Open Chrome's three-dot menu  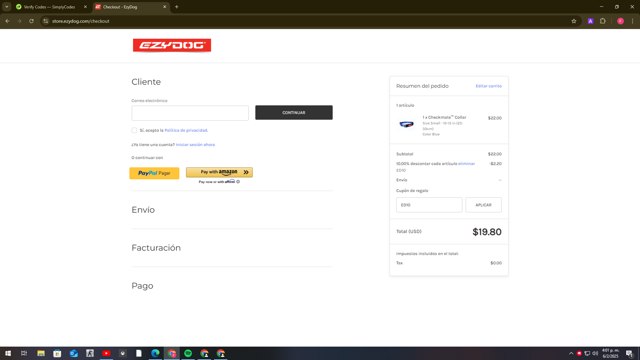pyautogui.click(x=633, y=21)
